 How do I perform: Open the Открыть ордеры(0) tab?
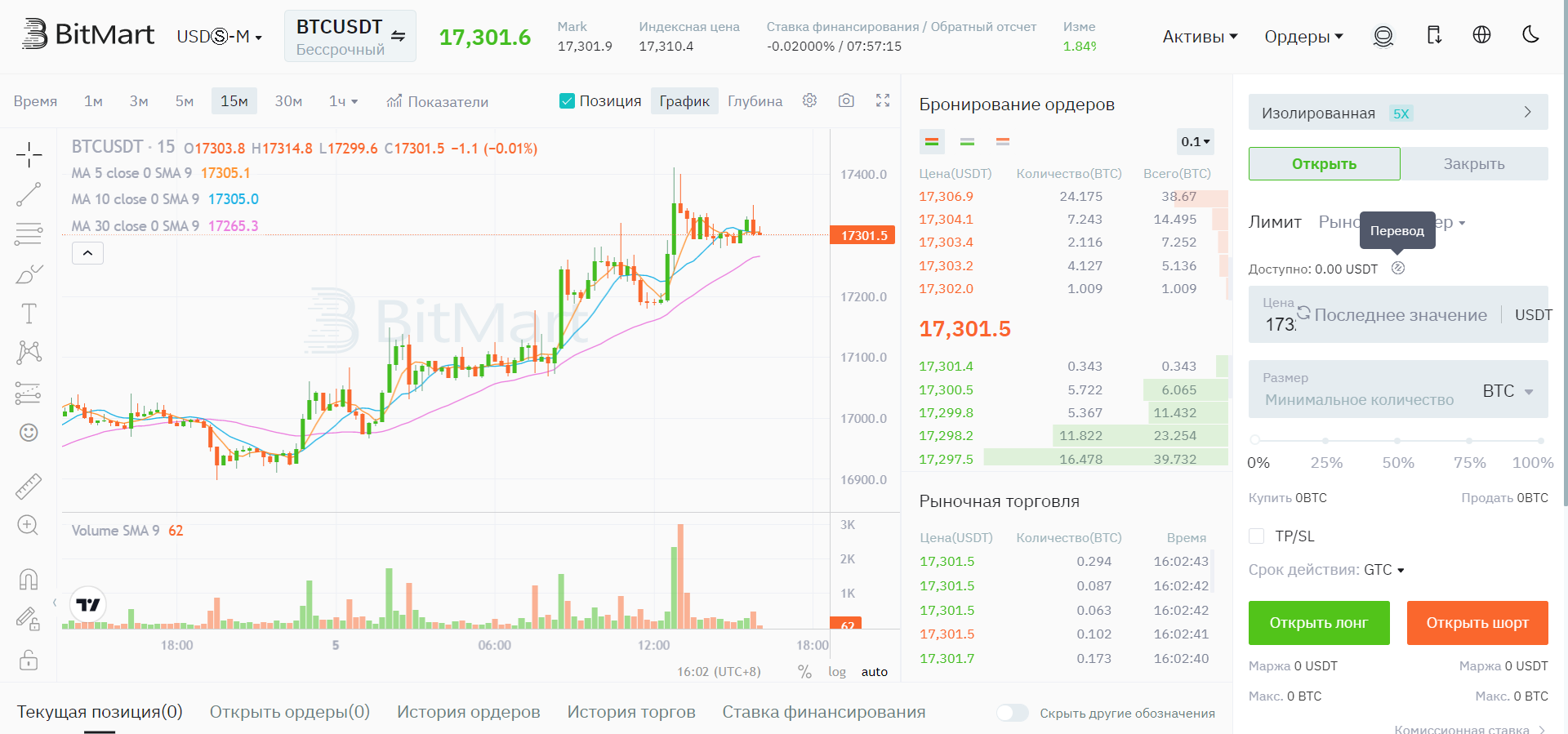[x=290, y=712]
